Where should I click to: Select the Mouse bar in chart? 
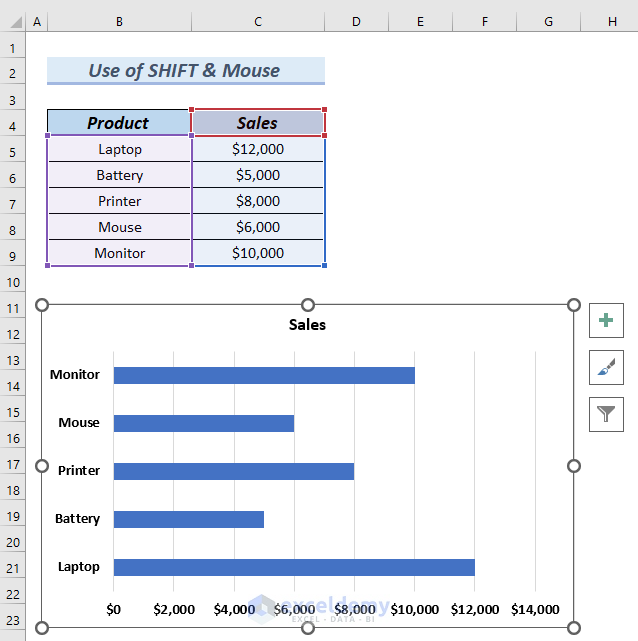pyautogui.click(x=204, y=423)
